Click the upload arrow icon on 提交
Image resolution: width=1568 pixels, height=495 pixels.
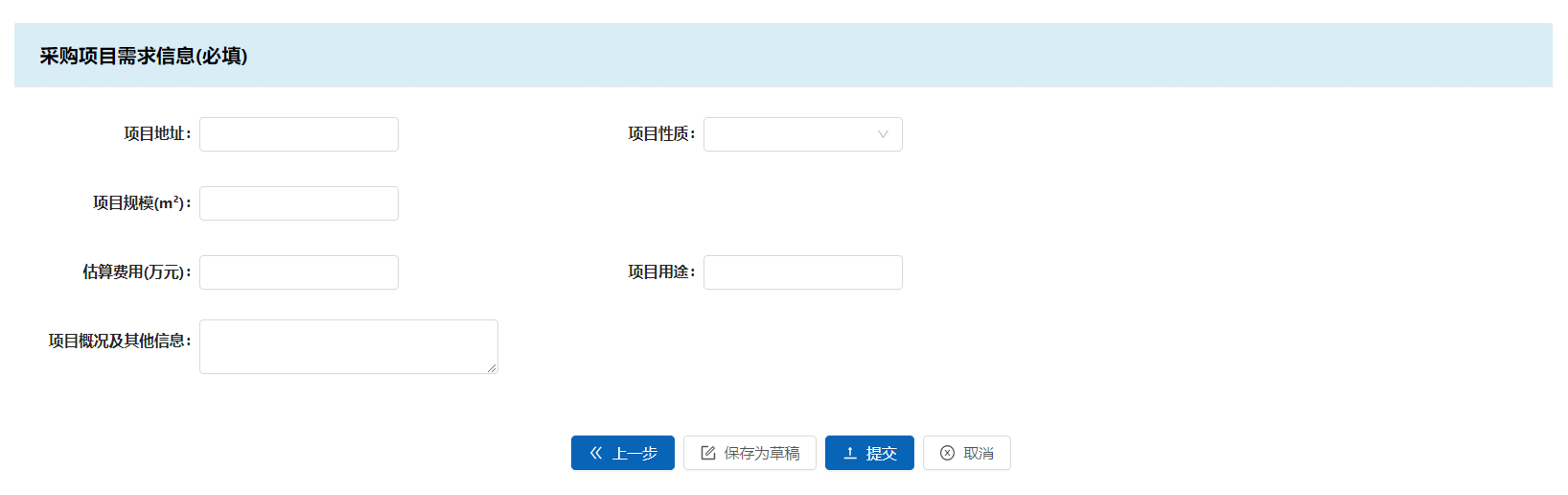click(x=850, y=453)
